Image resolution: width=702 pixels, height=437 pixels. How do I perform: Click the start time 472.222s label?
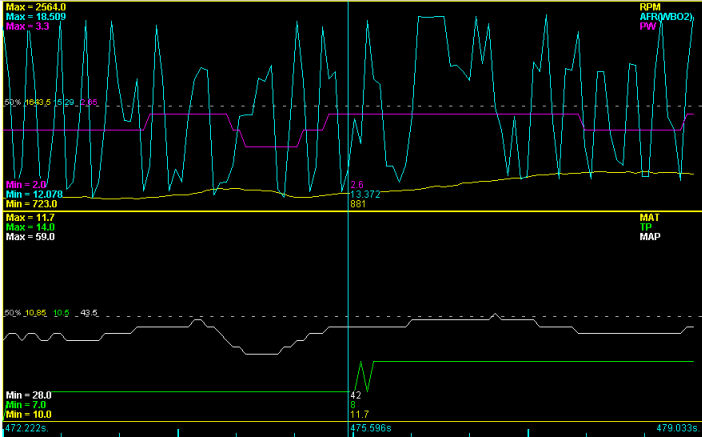click(x=26, y=427)
